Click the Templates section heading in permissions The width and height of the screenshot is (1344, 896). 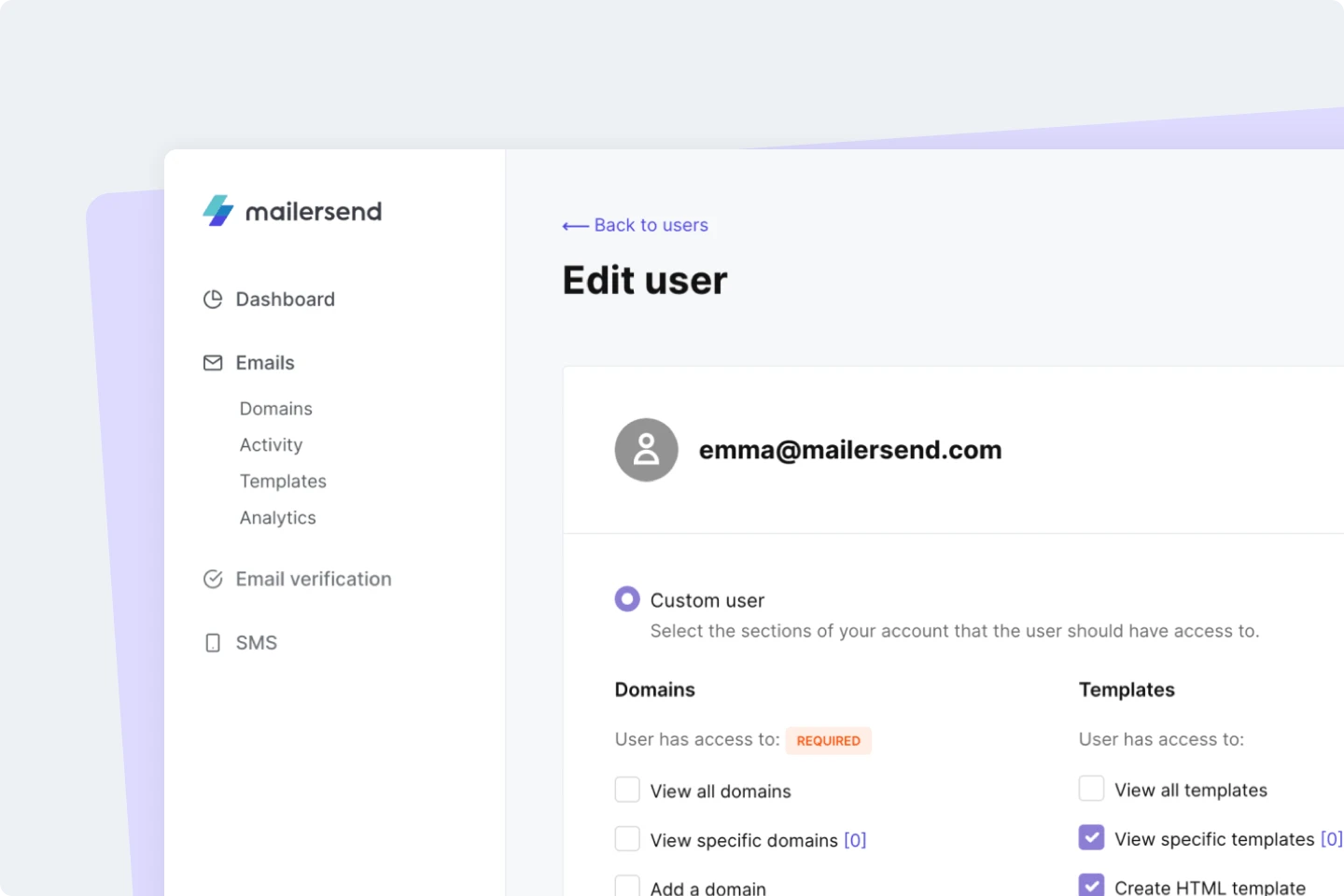pyautogui.click(x=1127, y=690)
